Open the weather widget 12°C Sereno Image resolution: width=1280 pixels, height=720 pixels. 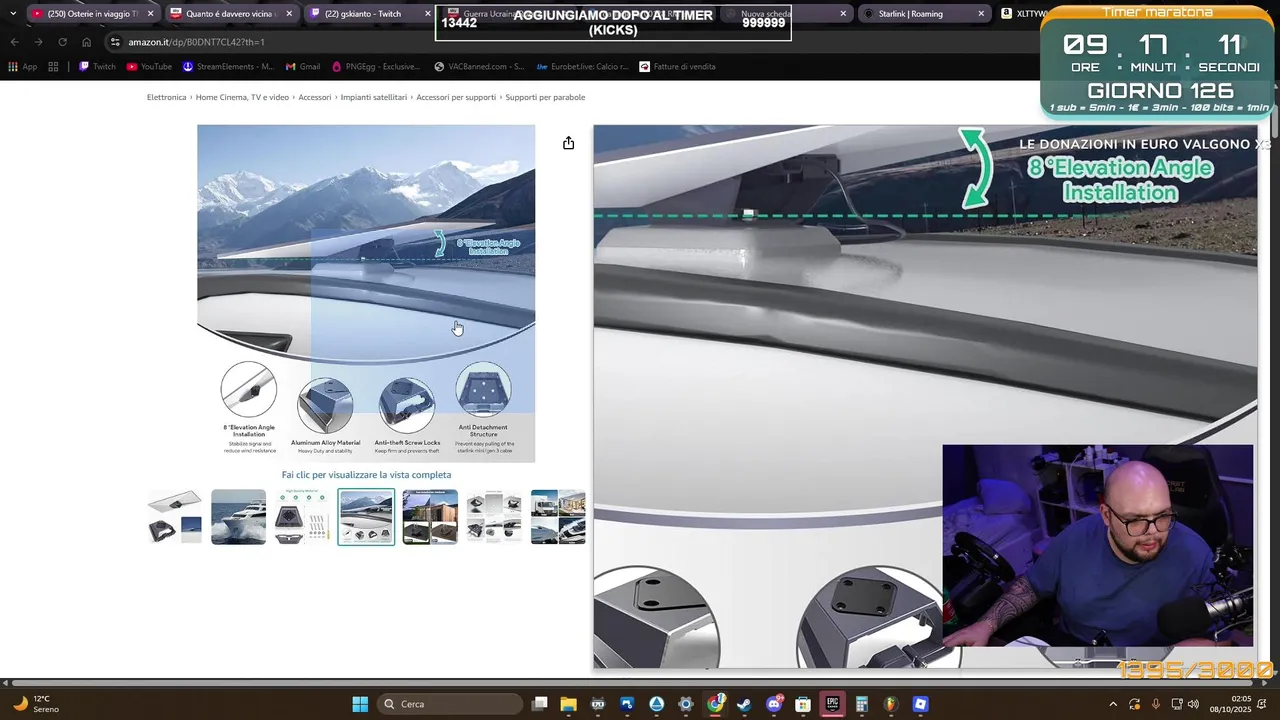coord(34,704)
